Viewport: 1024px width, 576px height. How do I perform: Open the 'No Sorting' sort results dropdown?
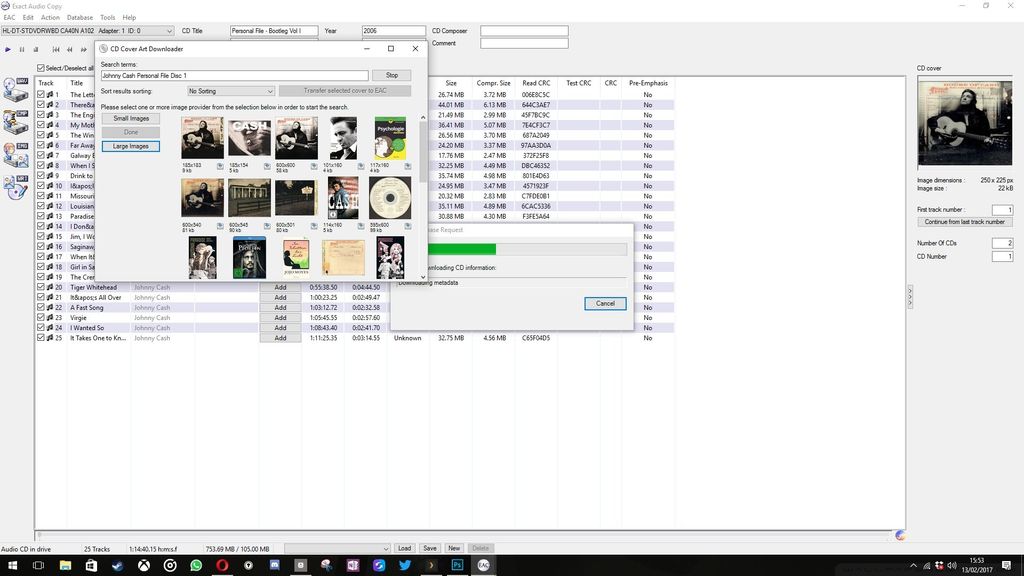pyautogui.click(x=230, y=91)
